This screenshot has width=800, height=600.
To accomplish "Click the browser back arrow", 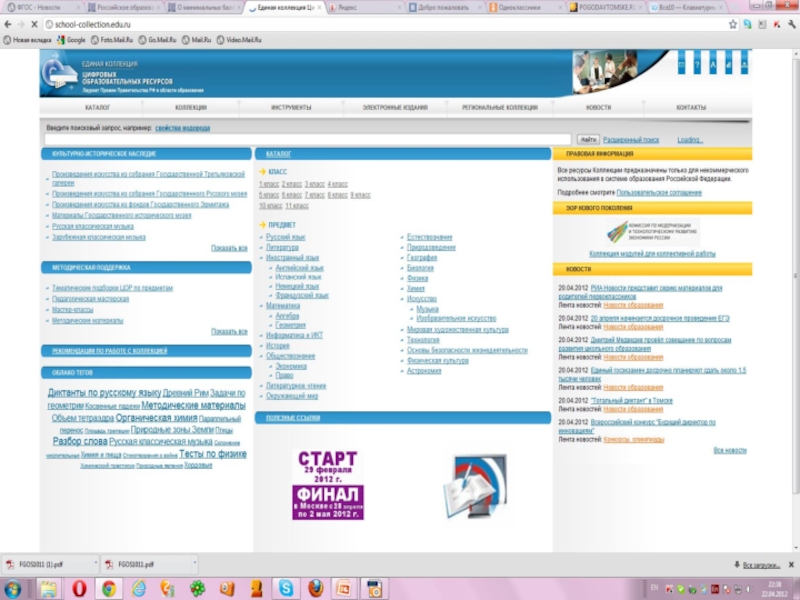I will (x=7, y=24).
